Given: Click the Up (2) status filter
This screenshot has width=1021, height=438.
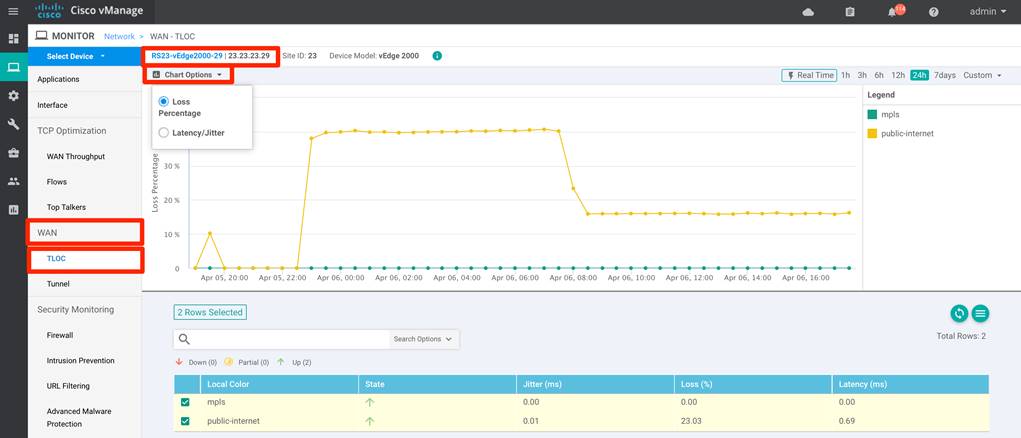Looking at the screenshot, I should (x=294, y=363).
